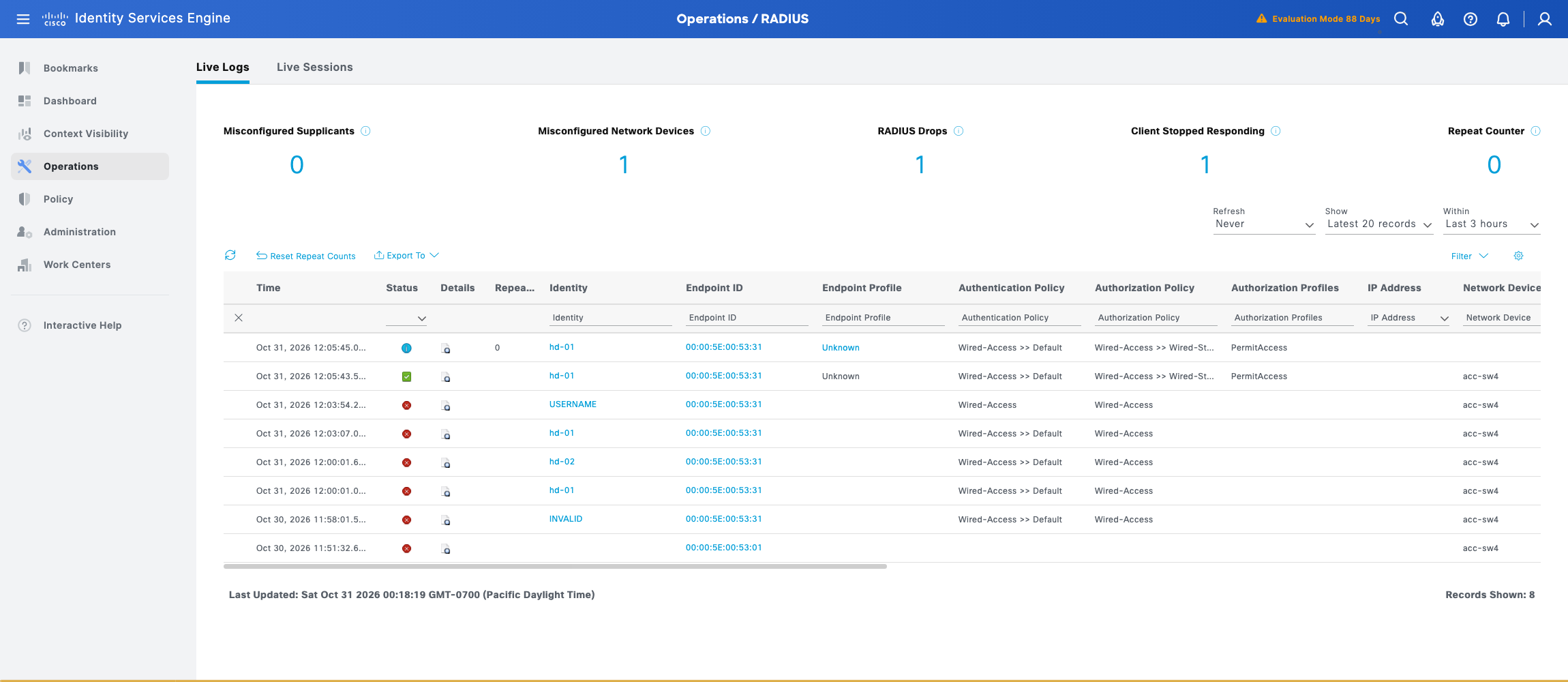Image resolution: width=1568 pixels, height=682 pixels.
Task: Click info icon beside RADIUS Drops
Action: click(959, 131)
